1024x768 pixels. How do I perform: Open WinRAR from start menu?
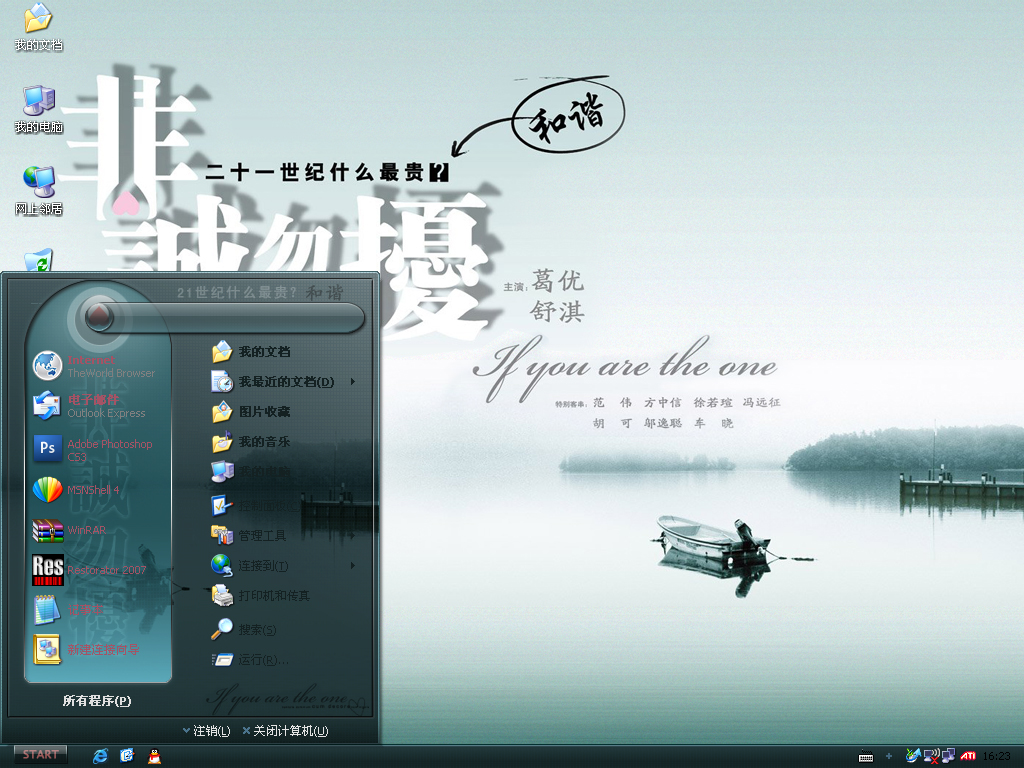[69, 530]
